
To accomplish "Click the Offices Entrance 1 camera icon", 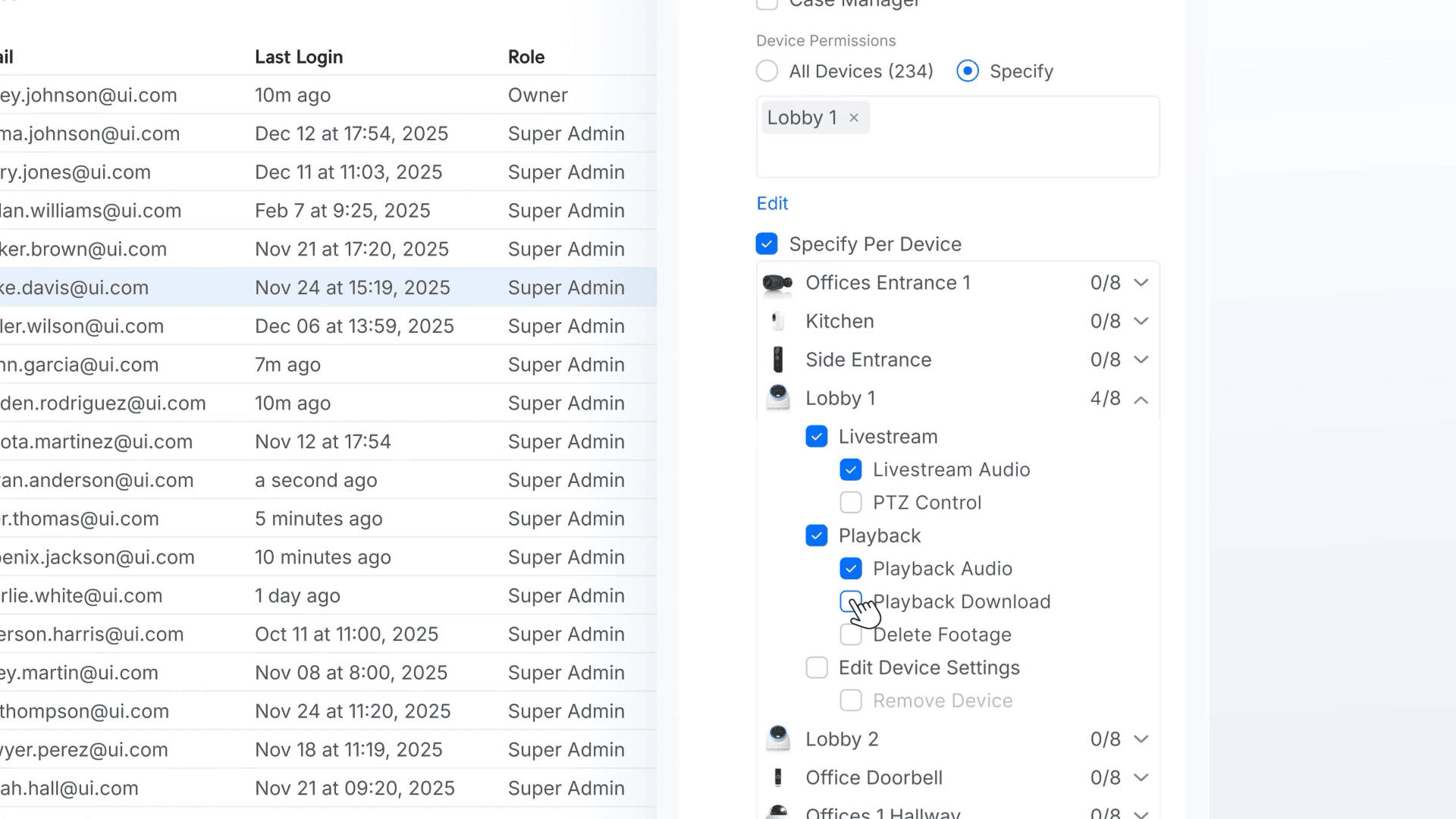I will point(777,283).
